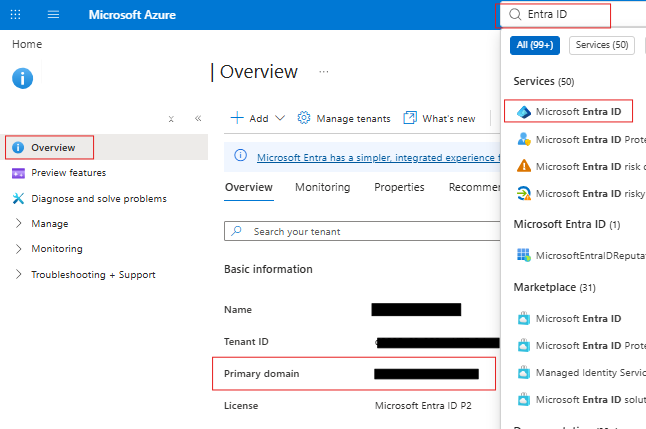The height and width of the screenshot is (429, 646).
Task: Expand the Manage section
Action: tap(19, 223)
